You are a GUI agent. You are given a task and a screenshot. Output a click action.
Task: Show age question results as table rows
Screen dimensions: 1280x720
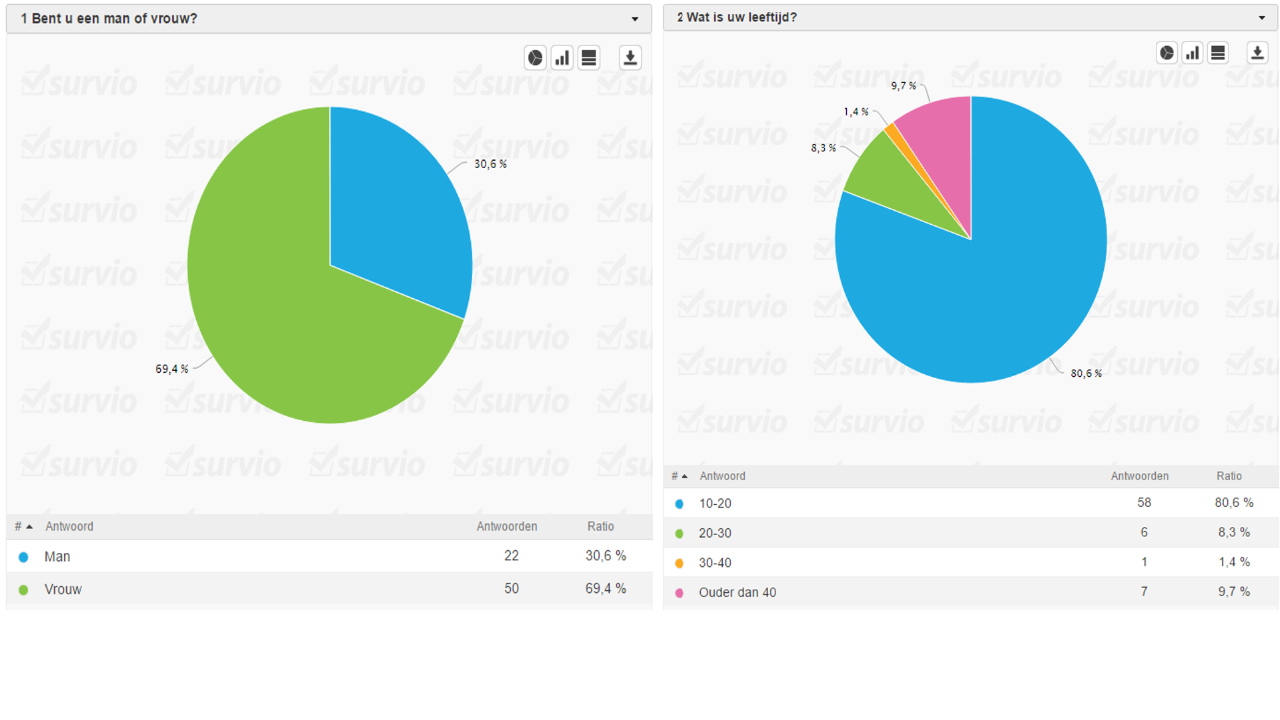click(x=1218, y=53)
